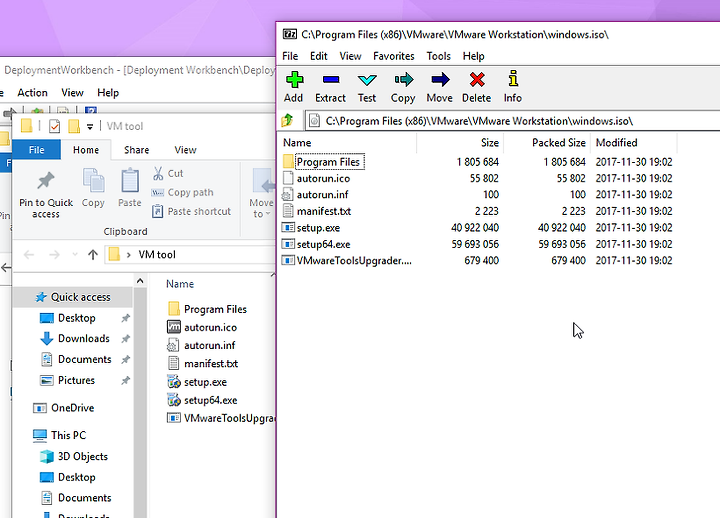
Task: Open the File tab in Explorer ribbon
Action: click(36, 150)
